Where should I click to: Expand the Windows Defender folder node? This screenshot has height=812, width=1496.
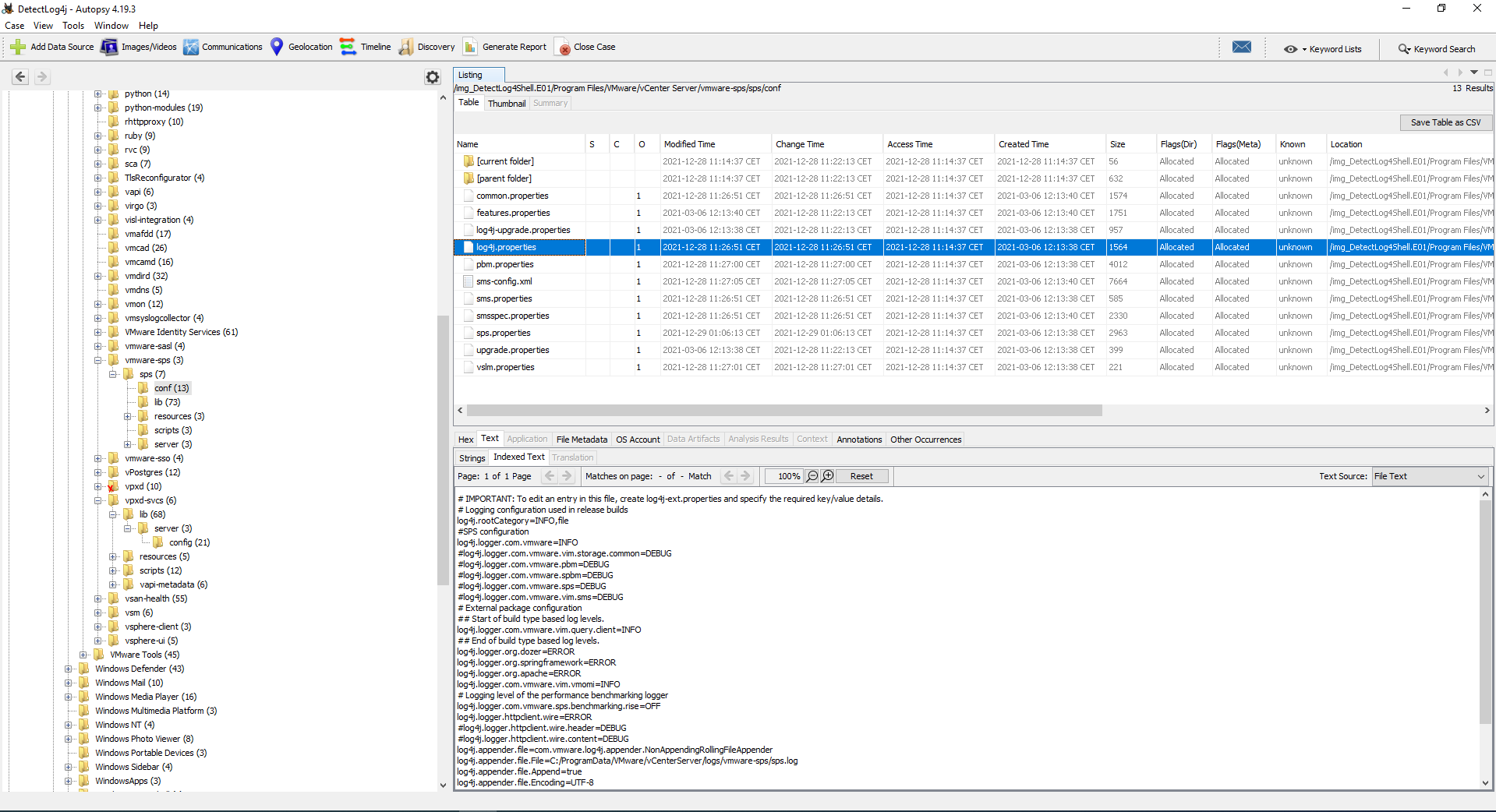tap(69, 669)
